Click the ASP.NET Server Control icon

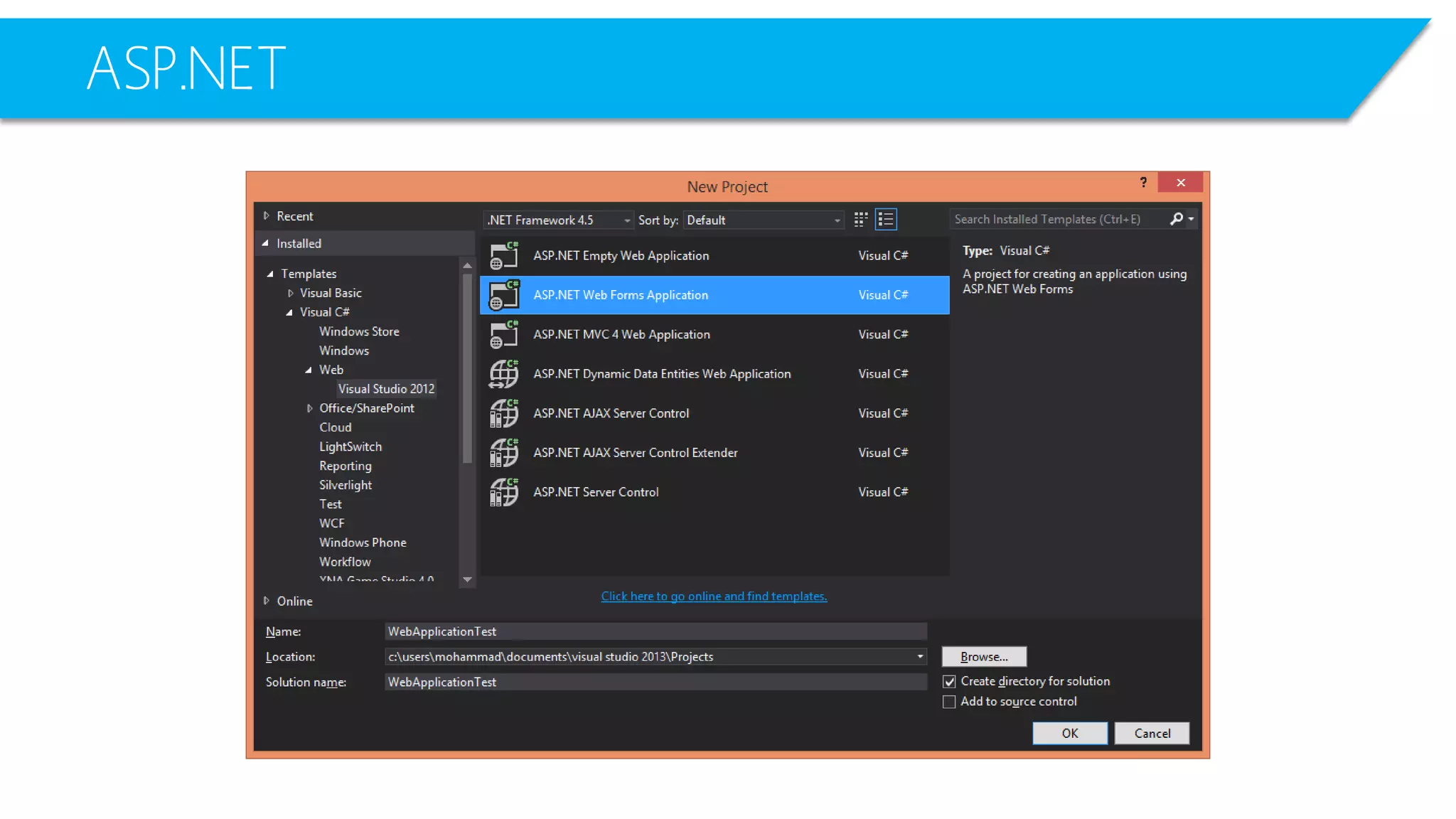504,492
